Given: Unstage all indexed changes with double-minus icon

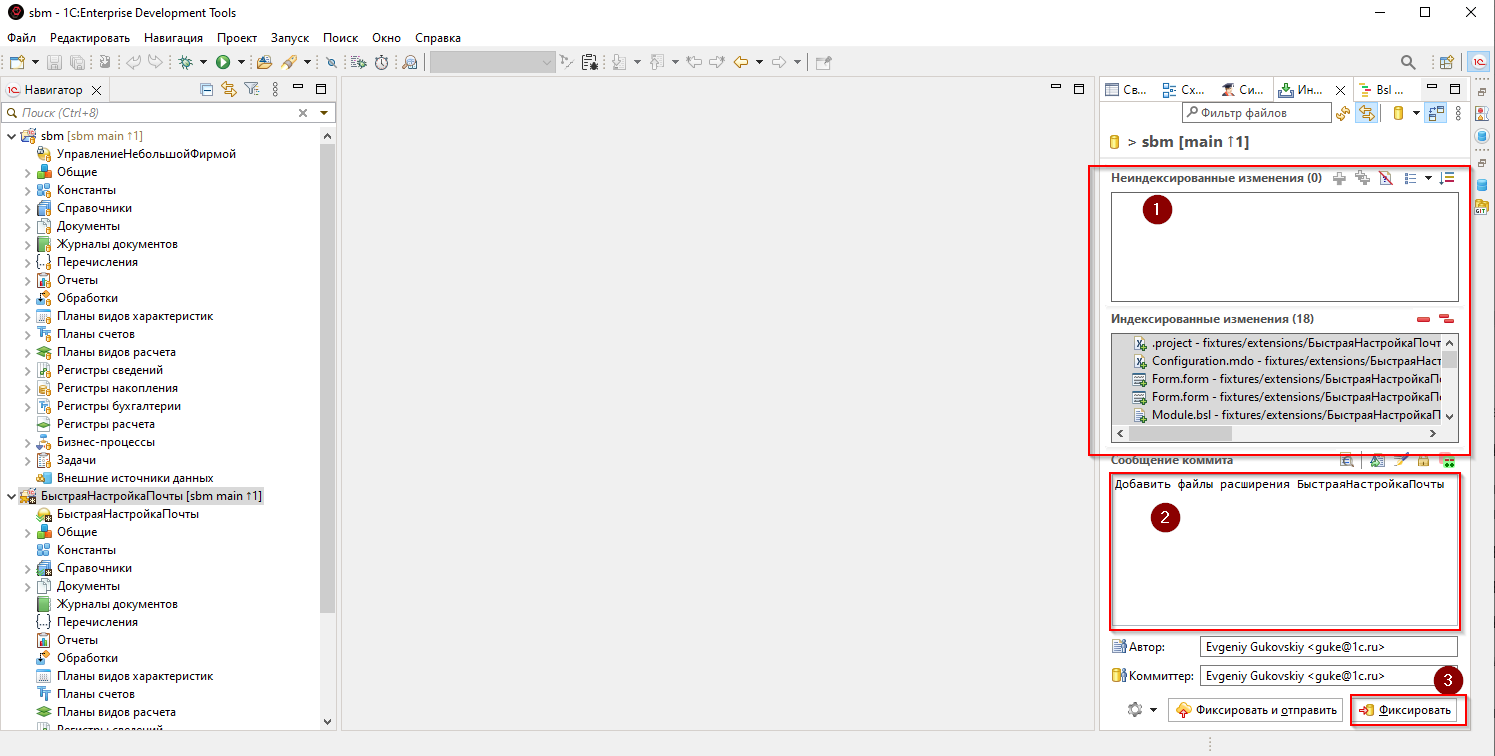Looking at the screenshot, I should [x=1446, y=319].
